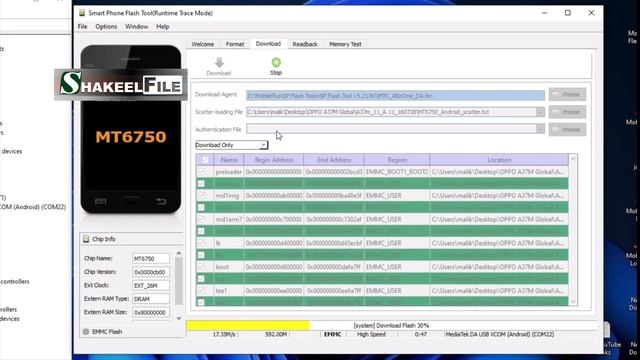Image resolution: width=640 pixels, height=360 pixels.
Task: Click the Chip Info scroll-up arrow
Action: 179,253
